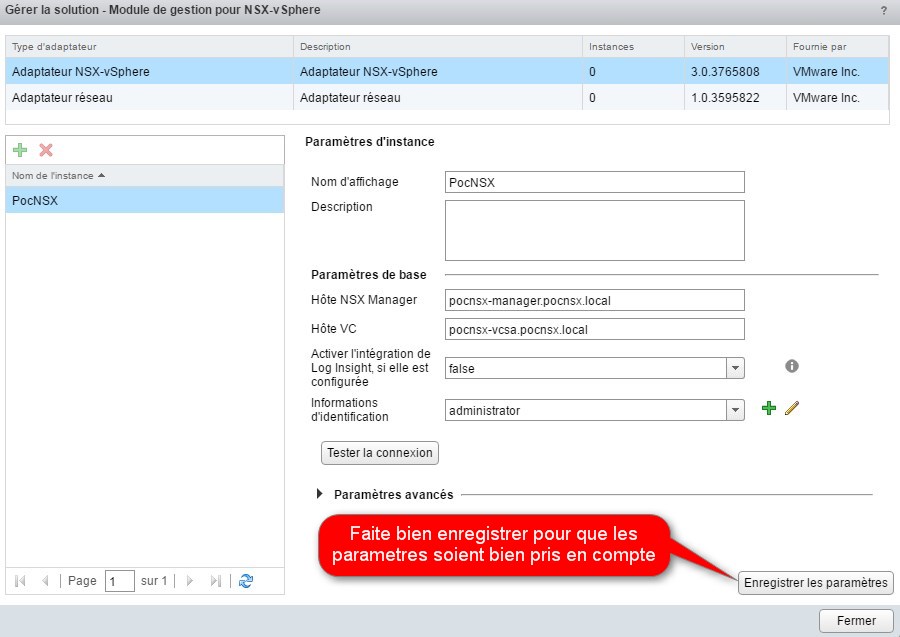Viewport: 900px width, 637px height.
Task: Go to first page of instances
Action: pyautogui.click(x=20, y=581)
